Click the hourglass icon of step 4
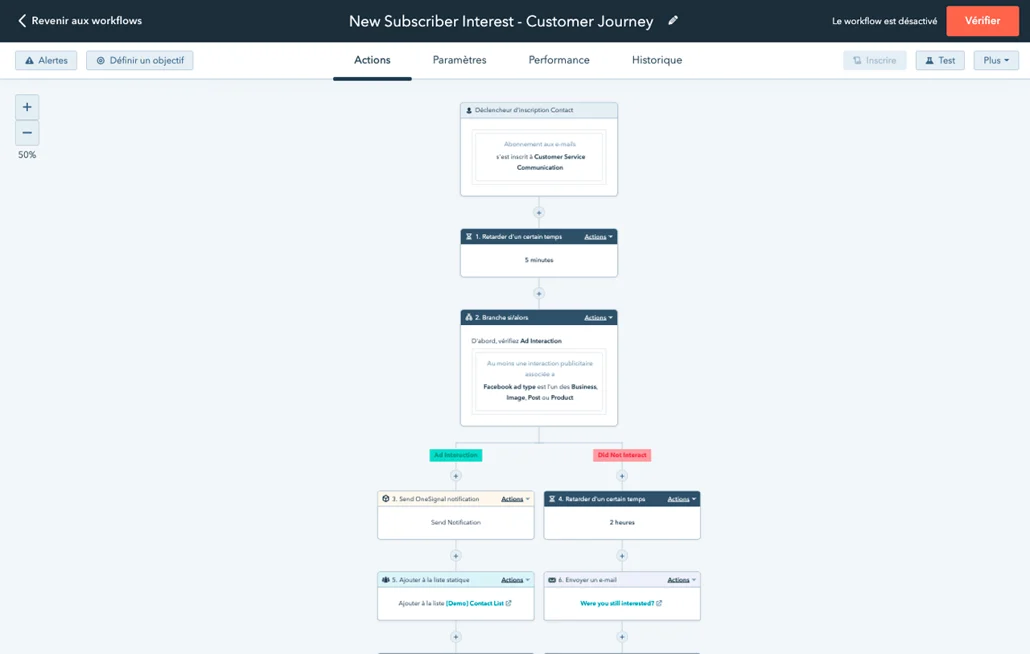The width and height of the screenshot is (1030, 654). coord(552,499)
